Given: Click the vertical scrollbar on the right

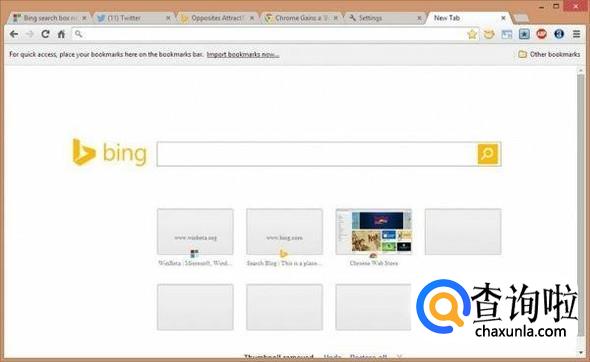Looking at the screenshot, I should point(581,211).
